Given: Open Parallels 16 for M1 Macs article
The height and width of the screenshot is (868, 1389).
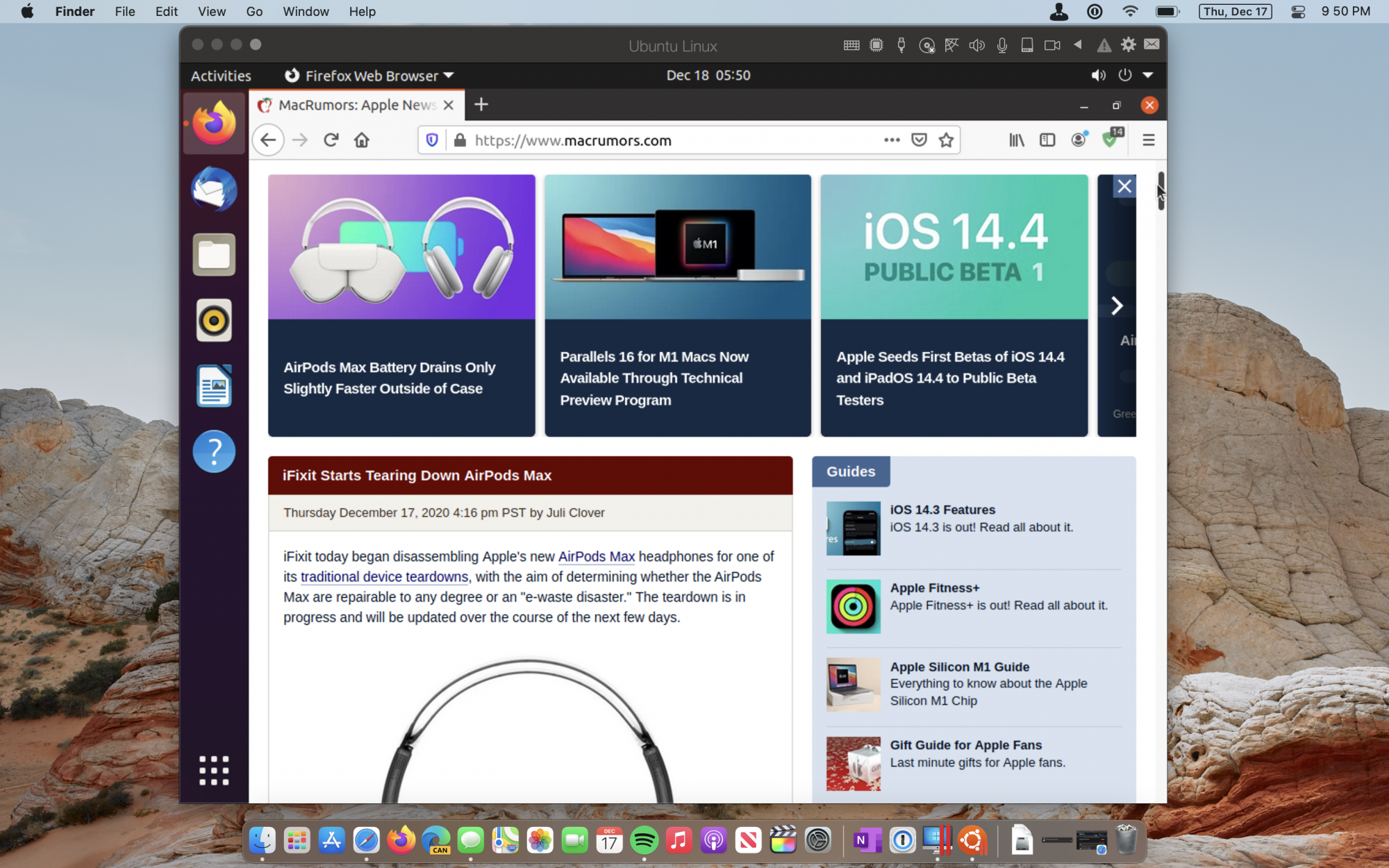Looking at the screenshot, I should 678,306.
